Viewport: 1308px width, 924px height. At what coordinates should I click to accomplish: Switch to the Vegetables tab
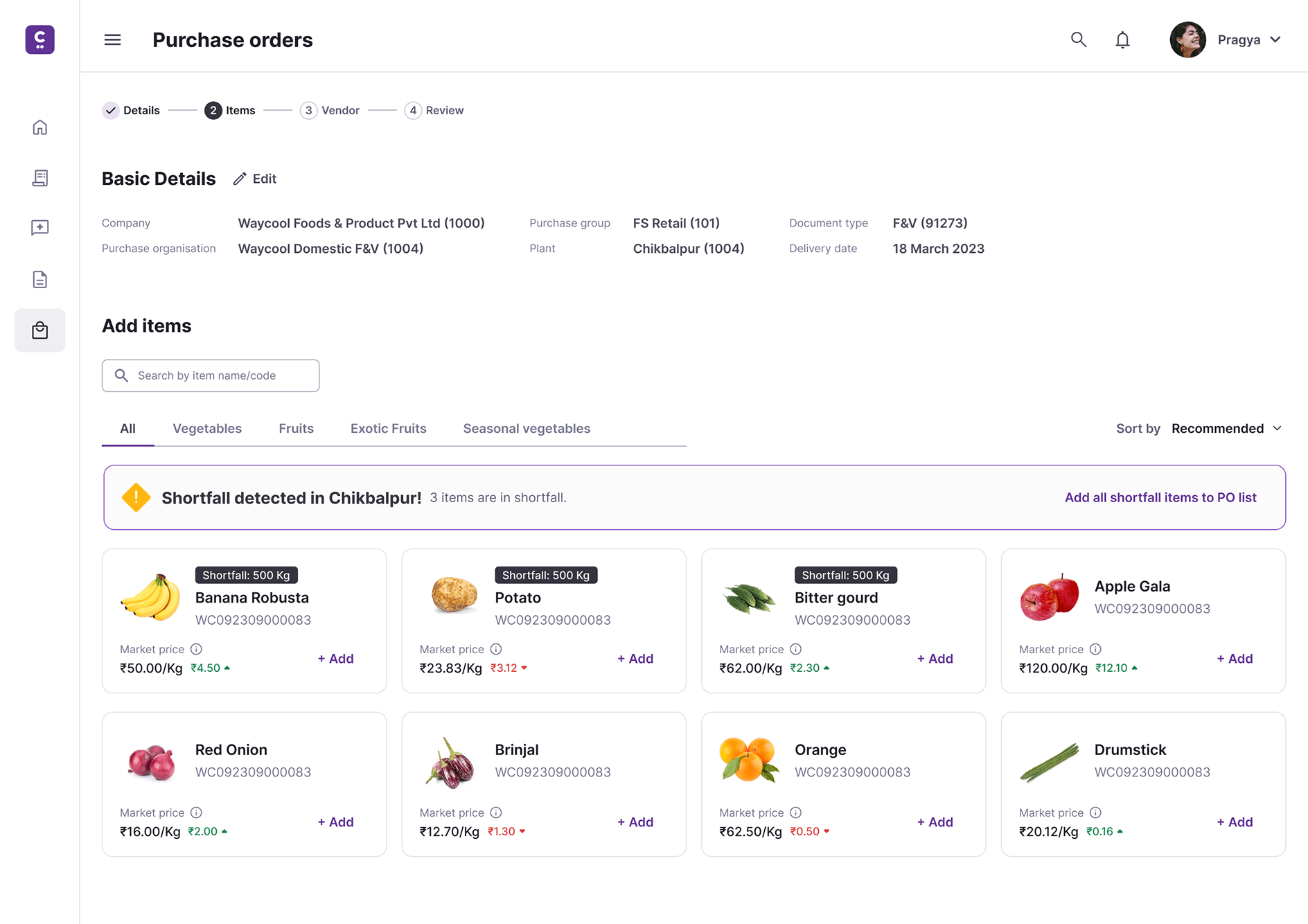(x=207, y=429)
